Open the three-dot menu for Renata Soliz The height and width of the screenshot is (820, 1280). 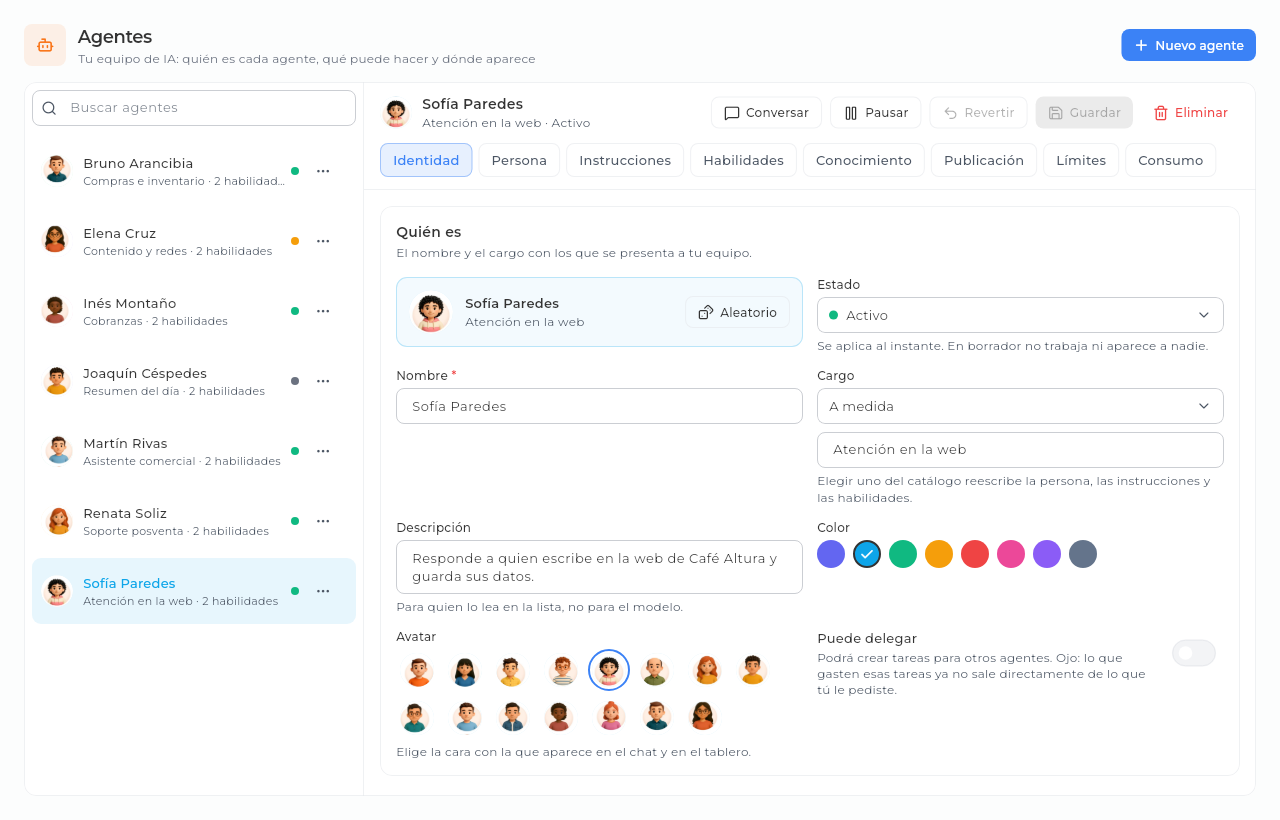point(323,521)
